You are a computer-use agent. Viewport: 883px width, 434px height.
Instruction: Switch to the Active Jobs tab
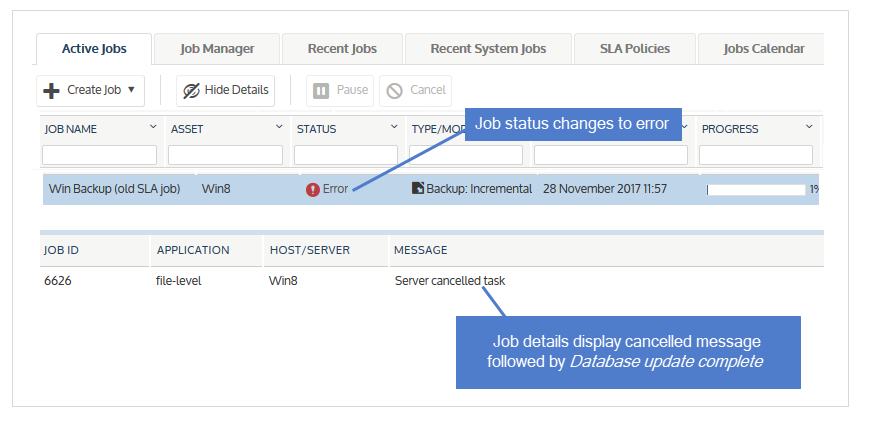(x=94, y=49)
